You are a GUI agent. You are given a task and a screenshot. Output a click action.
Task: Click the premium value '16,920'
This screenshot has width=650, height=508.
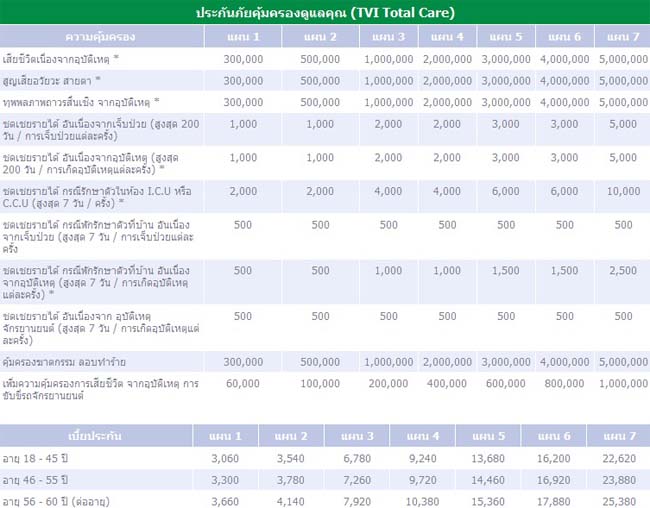coord(554,480)
